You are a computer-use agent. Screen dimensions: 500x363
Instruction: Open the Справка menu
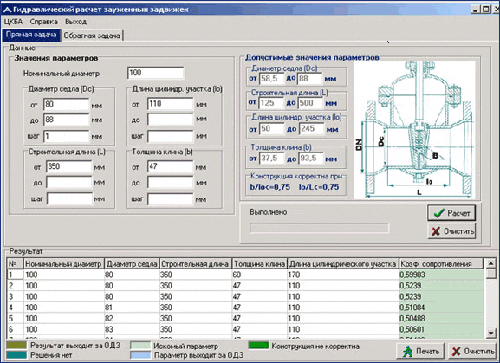(x=44, y=22)
